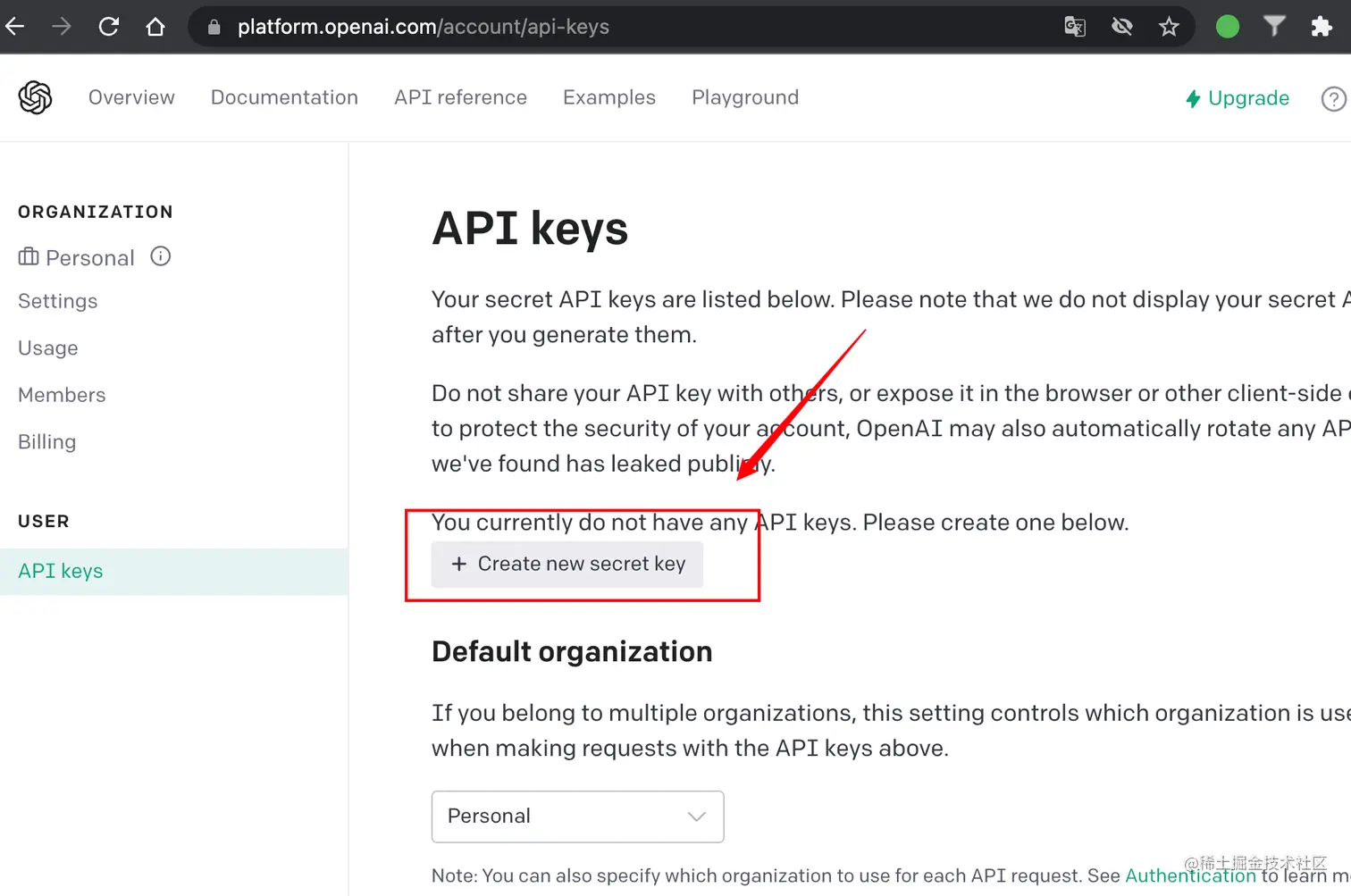
Task: Open Members in the sidebar
Action: pyautogui.click(x=62, y=395)
